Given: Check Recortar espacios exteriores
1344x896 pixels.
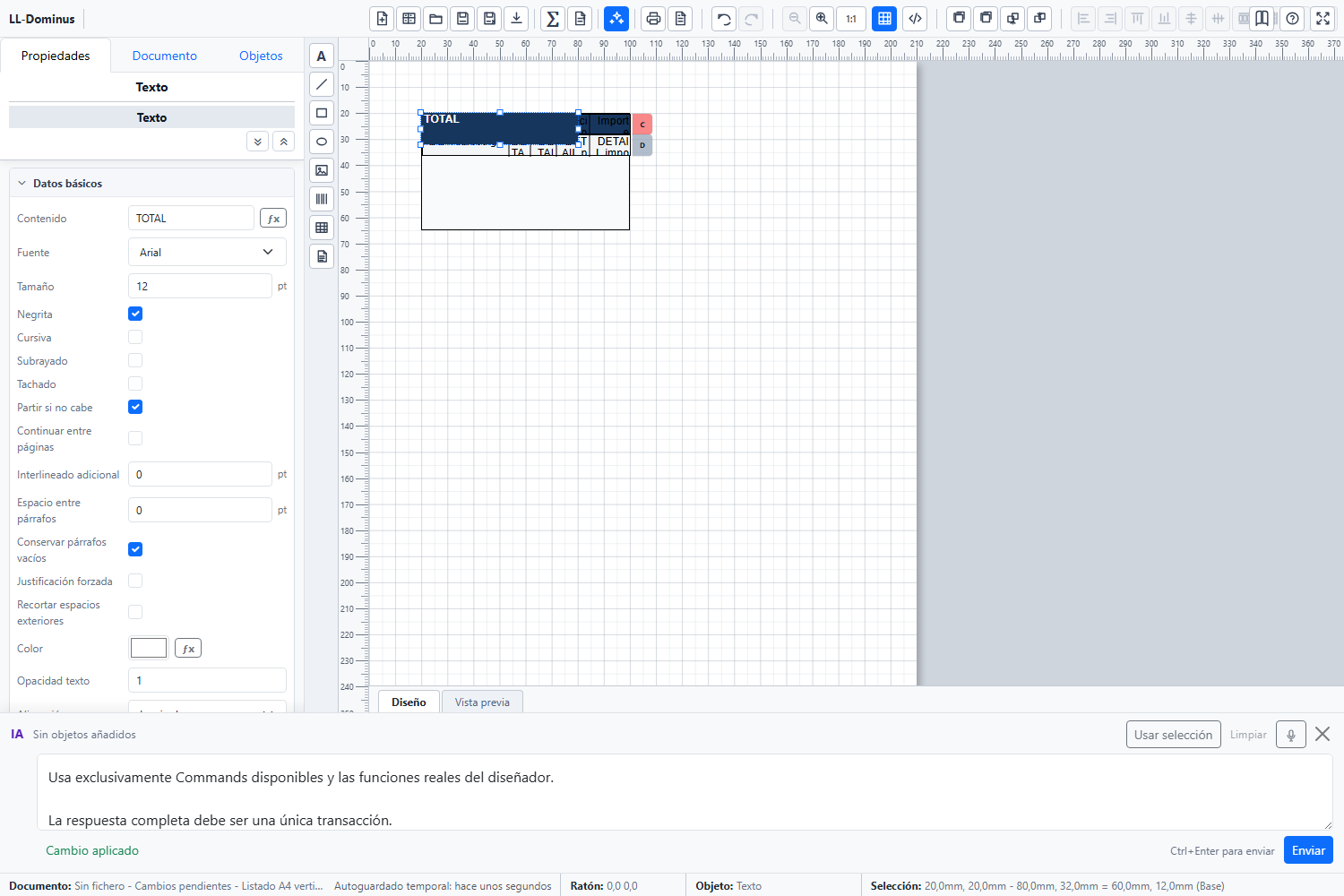Looking at the screenshot, I should tap(135, 612).
